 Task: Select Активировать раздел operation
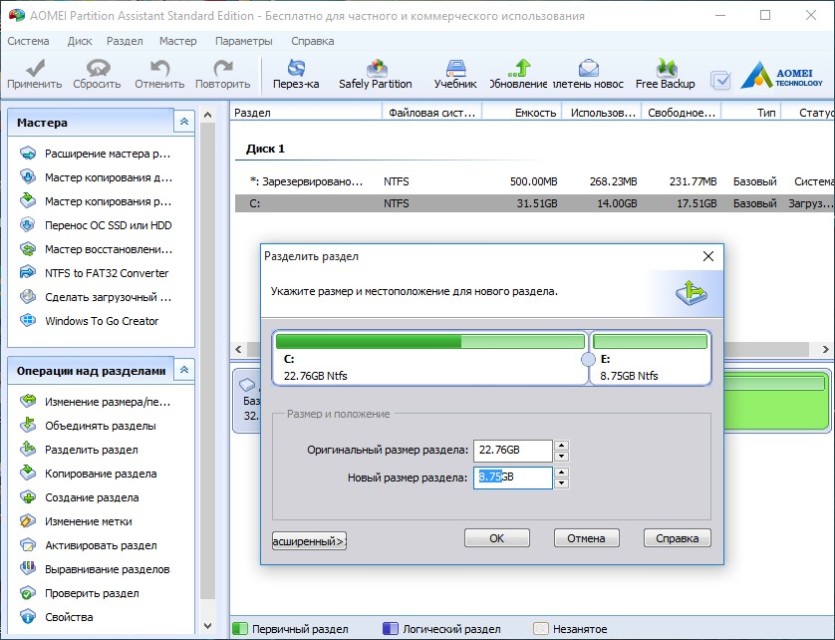(x=88, y=545)
